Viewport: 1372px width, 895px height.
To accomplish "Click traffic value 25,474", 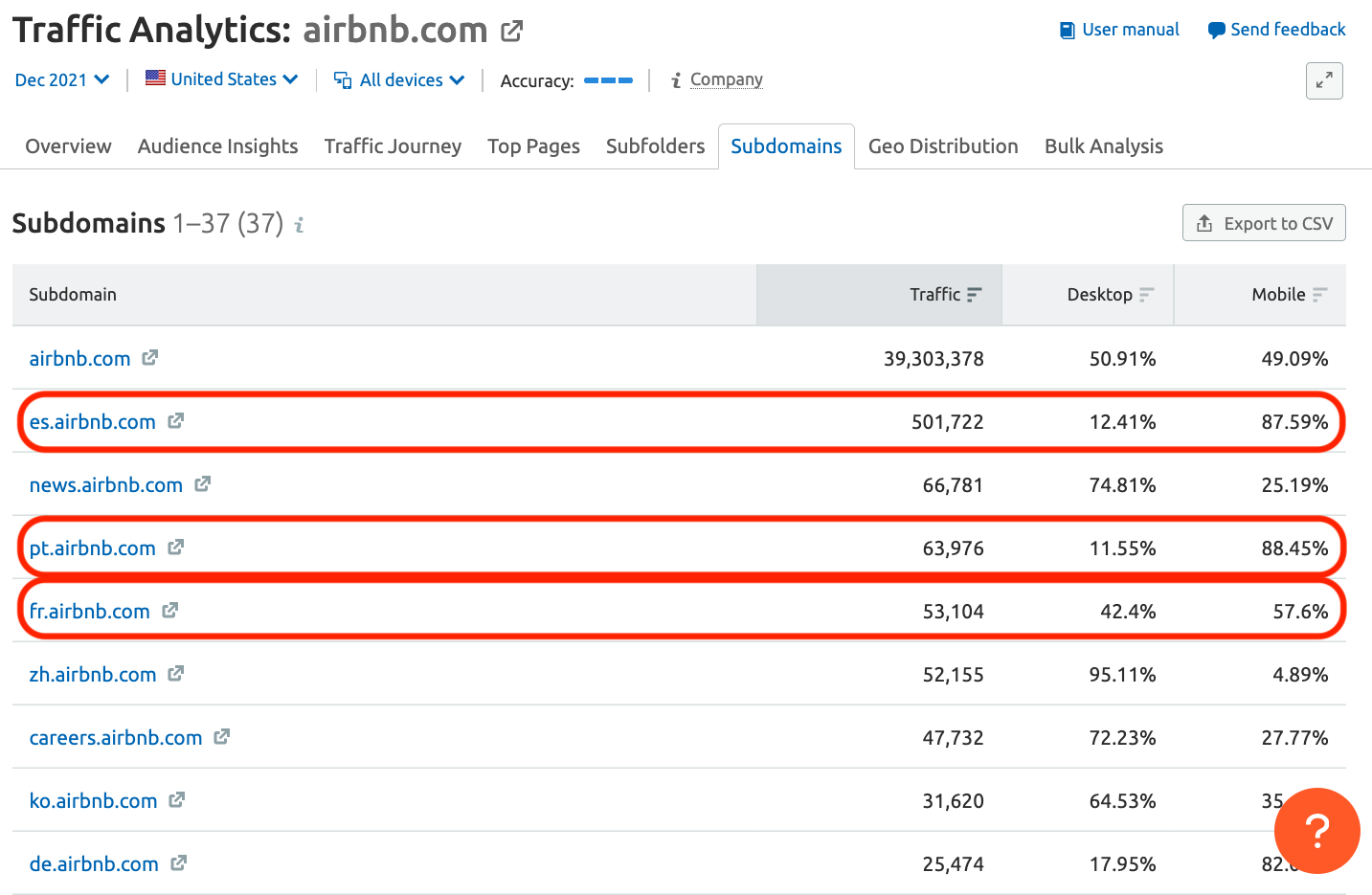I will click(x=953, y=864).
